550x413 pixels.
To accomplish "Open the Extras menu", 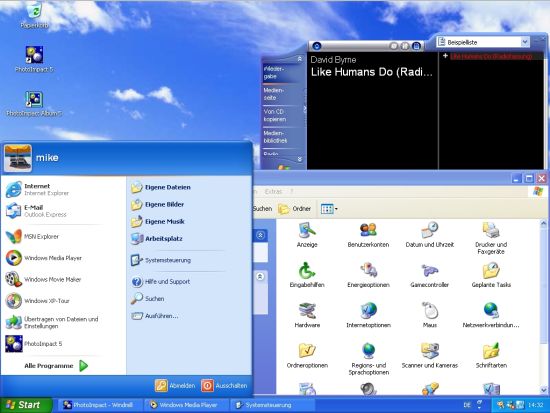I will (273, 192).
